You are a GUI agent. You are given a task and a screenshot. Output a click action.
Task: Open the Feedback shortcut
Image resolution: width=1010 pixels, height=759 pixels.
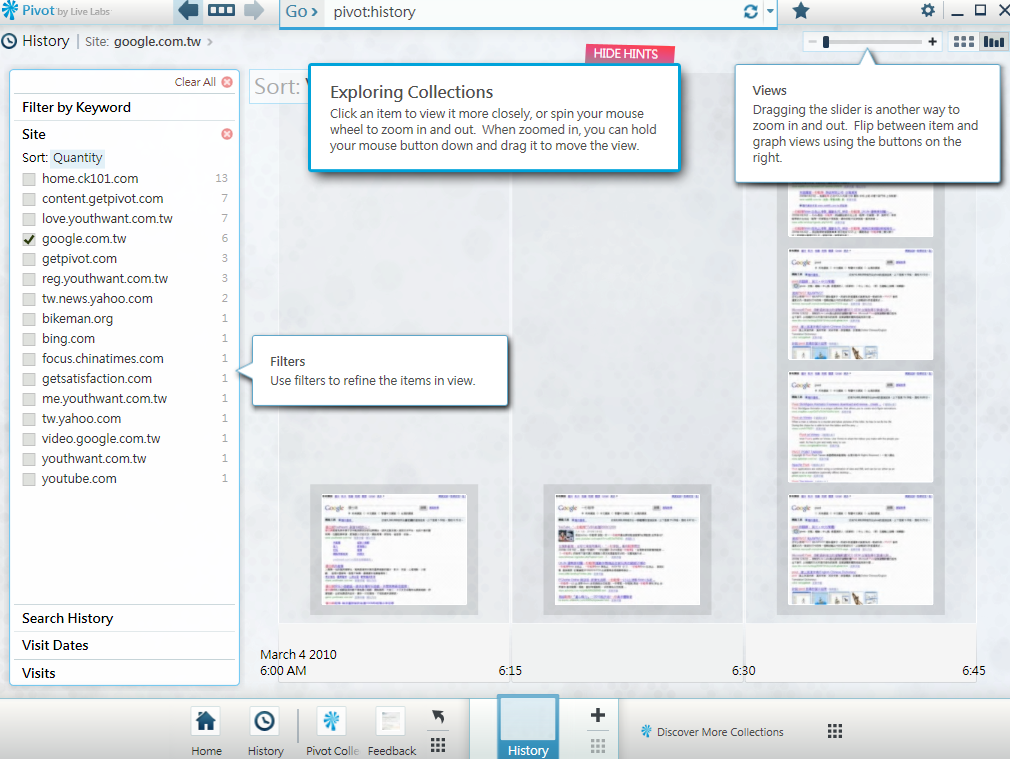(391, 722)
